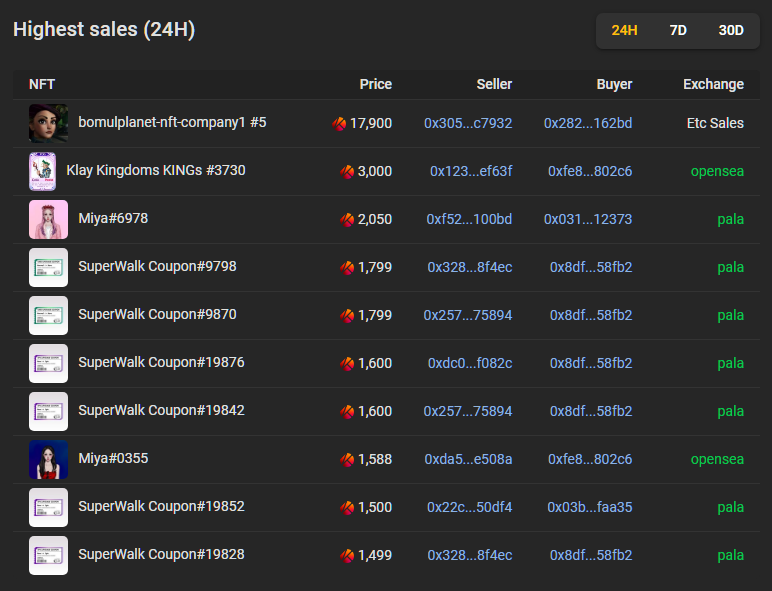Click the KLAY icon beside 1,588 price
772x591 pixels.
click(347, 460)
